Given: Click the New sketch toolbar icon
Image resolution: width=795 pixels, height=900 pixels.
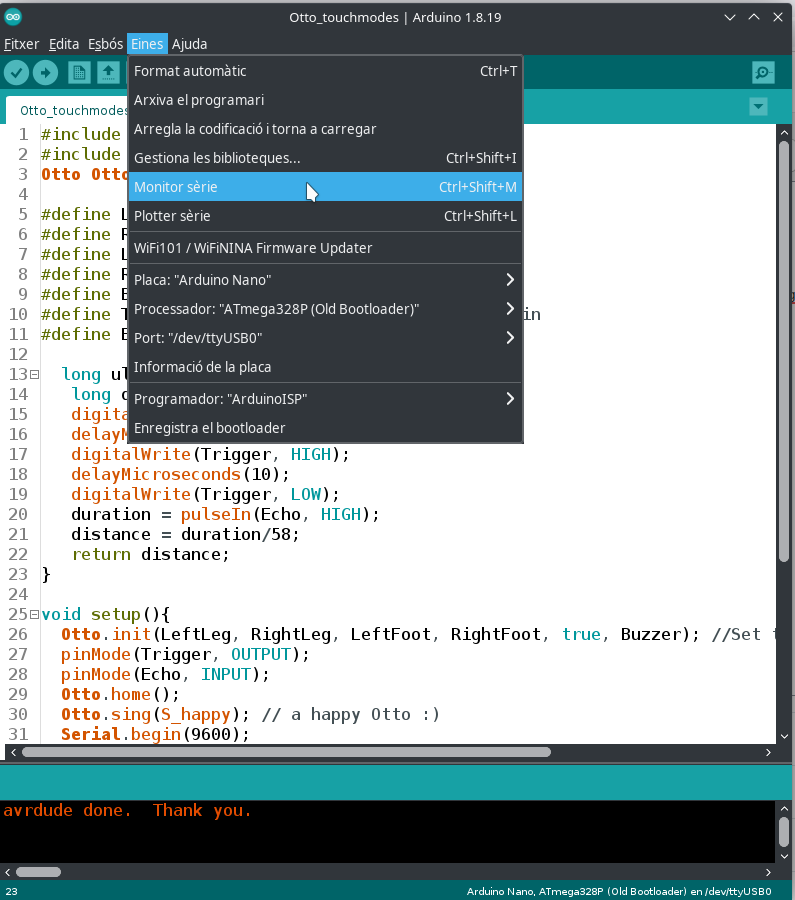Looking at the screenshot, I should pos(79,72).
